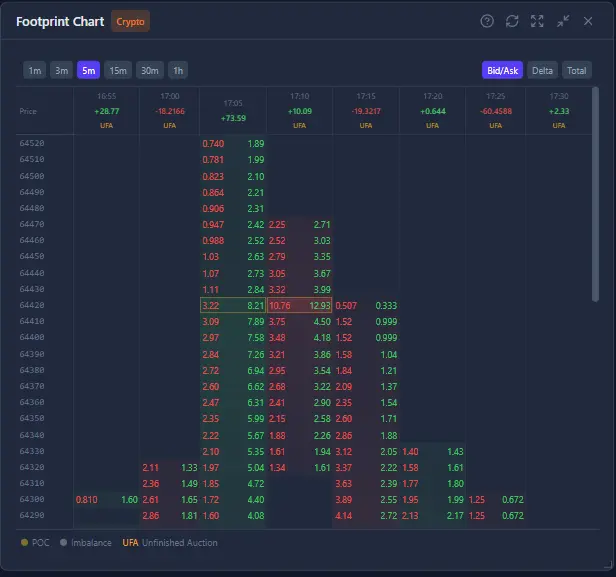Click the 17:10 column delta +10.09

(x=300, y=111)
